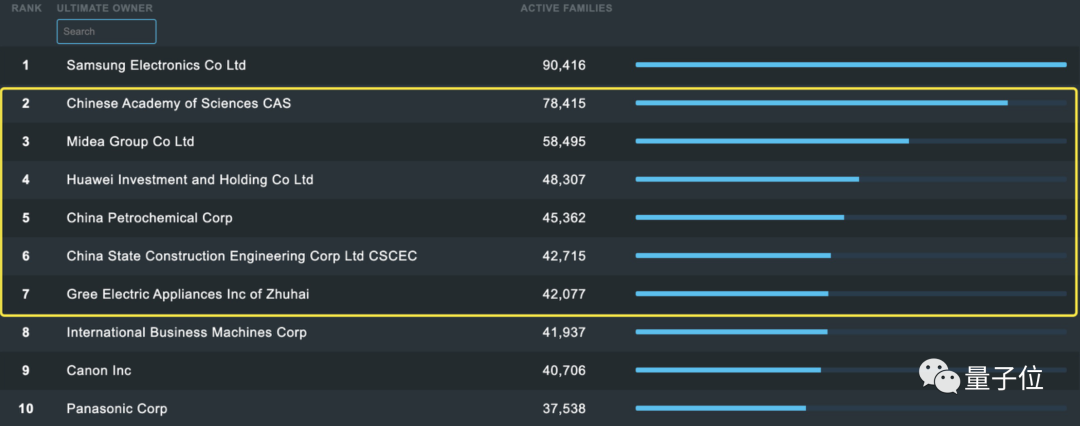1080x426 pixels.
Task: Click the Midea Group progress bar
Action: tap(772, 141)
